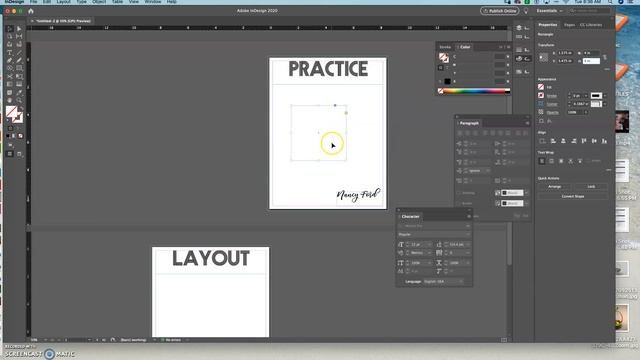Screen dimensions: 640x360
Task: Click the Lock quick action button
Action: [x=591, y=187]
